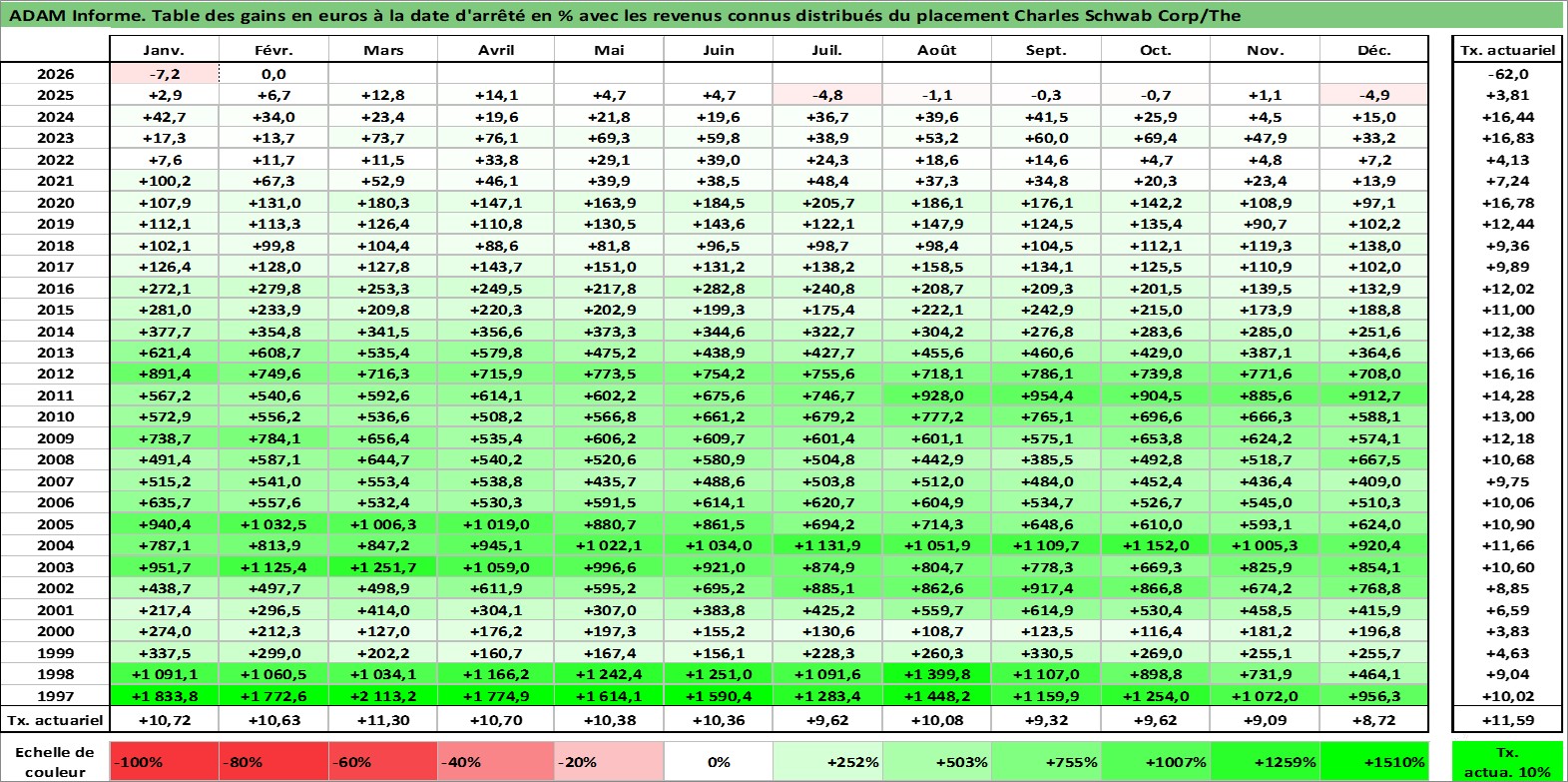The height and width of the screenshot is (782, 1568).
Task: Click the Avril column header
Action: 496,50
